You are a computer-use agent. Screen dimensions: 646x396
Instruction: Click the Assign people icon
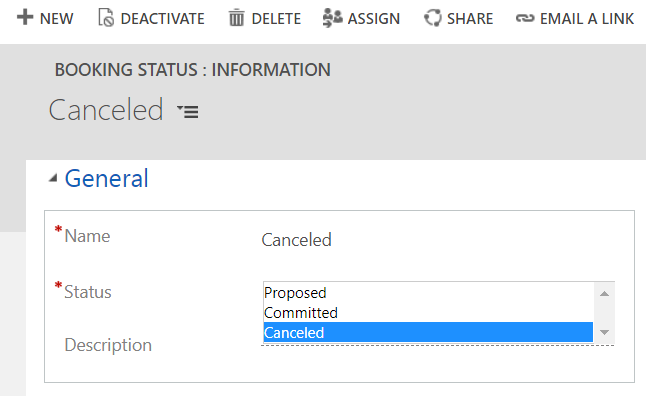(332, 18)
